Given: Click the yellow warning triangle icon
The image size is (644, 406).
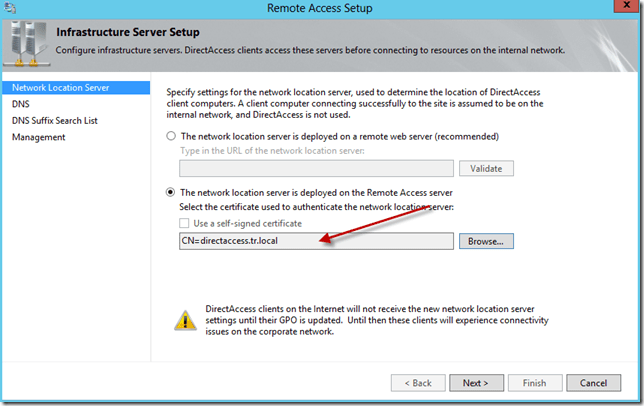Looking at the screenshot, I should pyautogui.click(x=182, y=319).
